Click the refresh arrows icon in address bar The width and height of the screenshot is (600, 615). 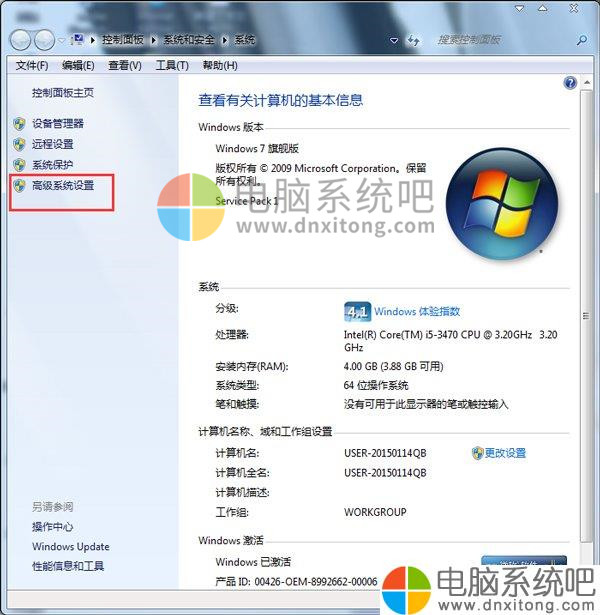pos(413,40)
